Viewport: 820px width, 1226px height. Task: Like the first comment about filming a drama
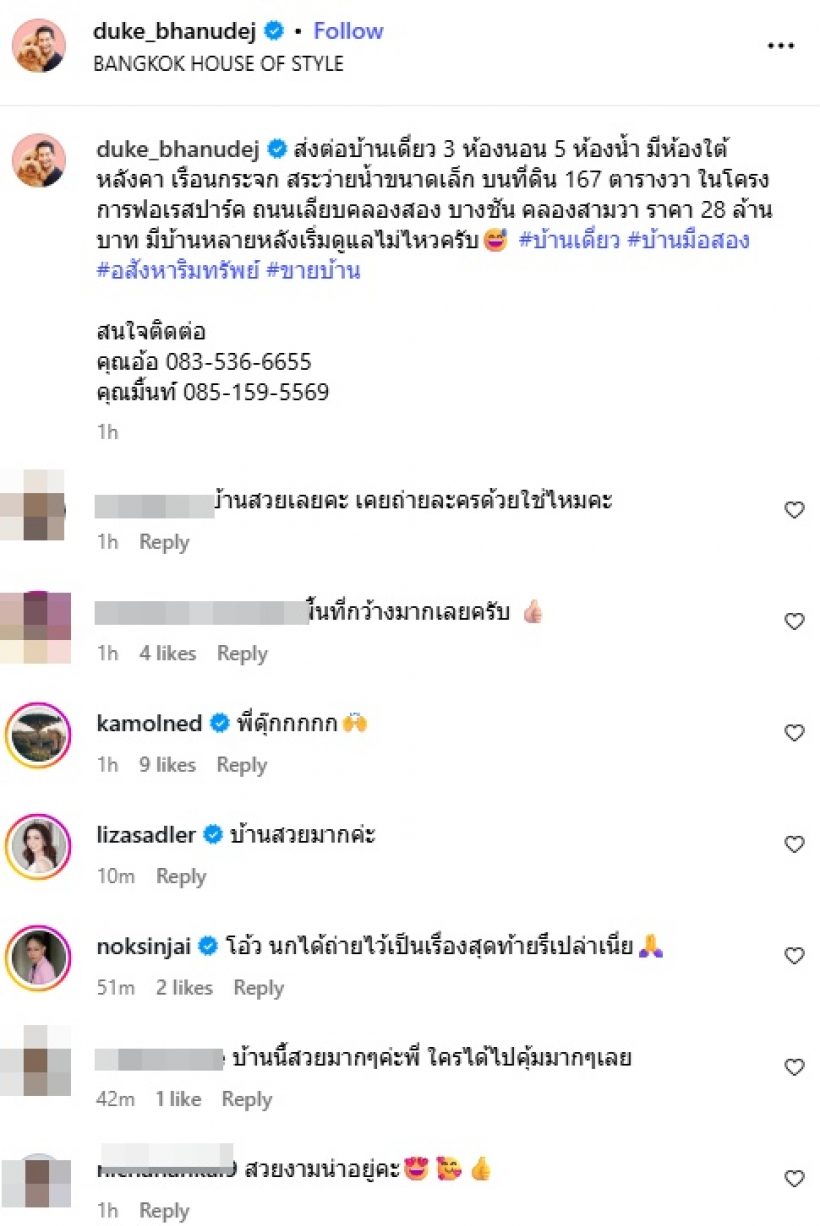tap(794, 510)
